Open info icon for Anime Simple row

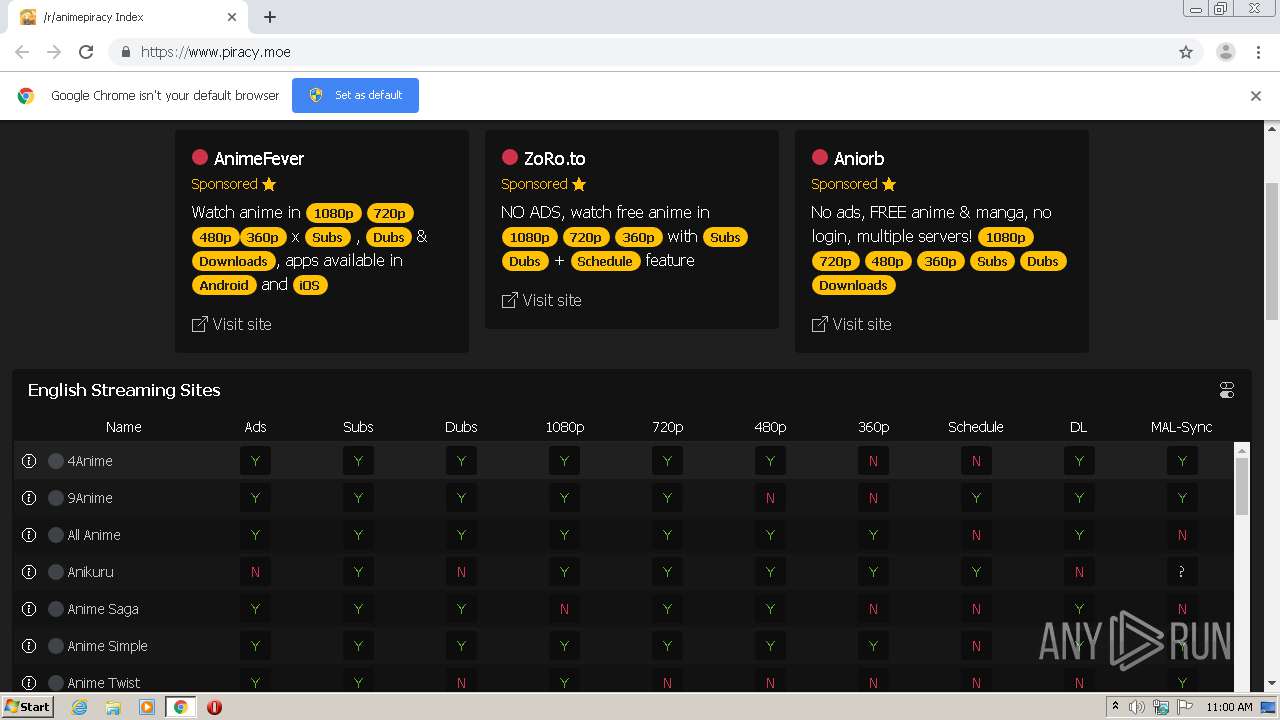pyautogui.click(x=29, y=646)
